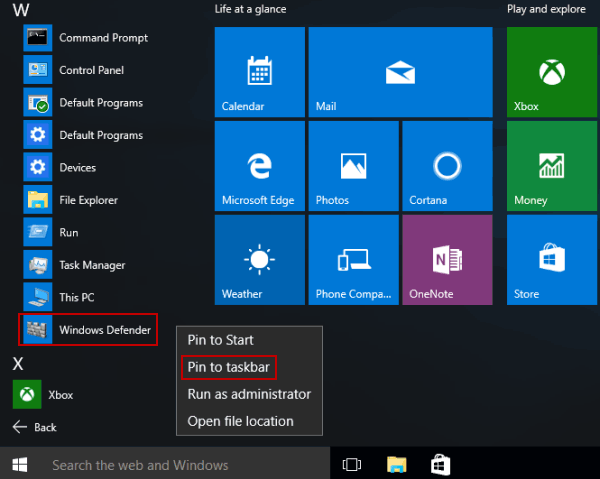The width and height of the screenshot is (600, 479).
Task: Click the W letter section header
Action: coord(21,10)
